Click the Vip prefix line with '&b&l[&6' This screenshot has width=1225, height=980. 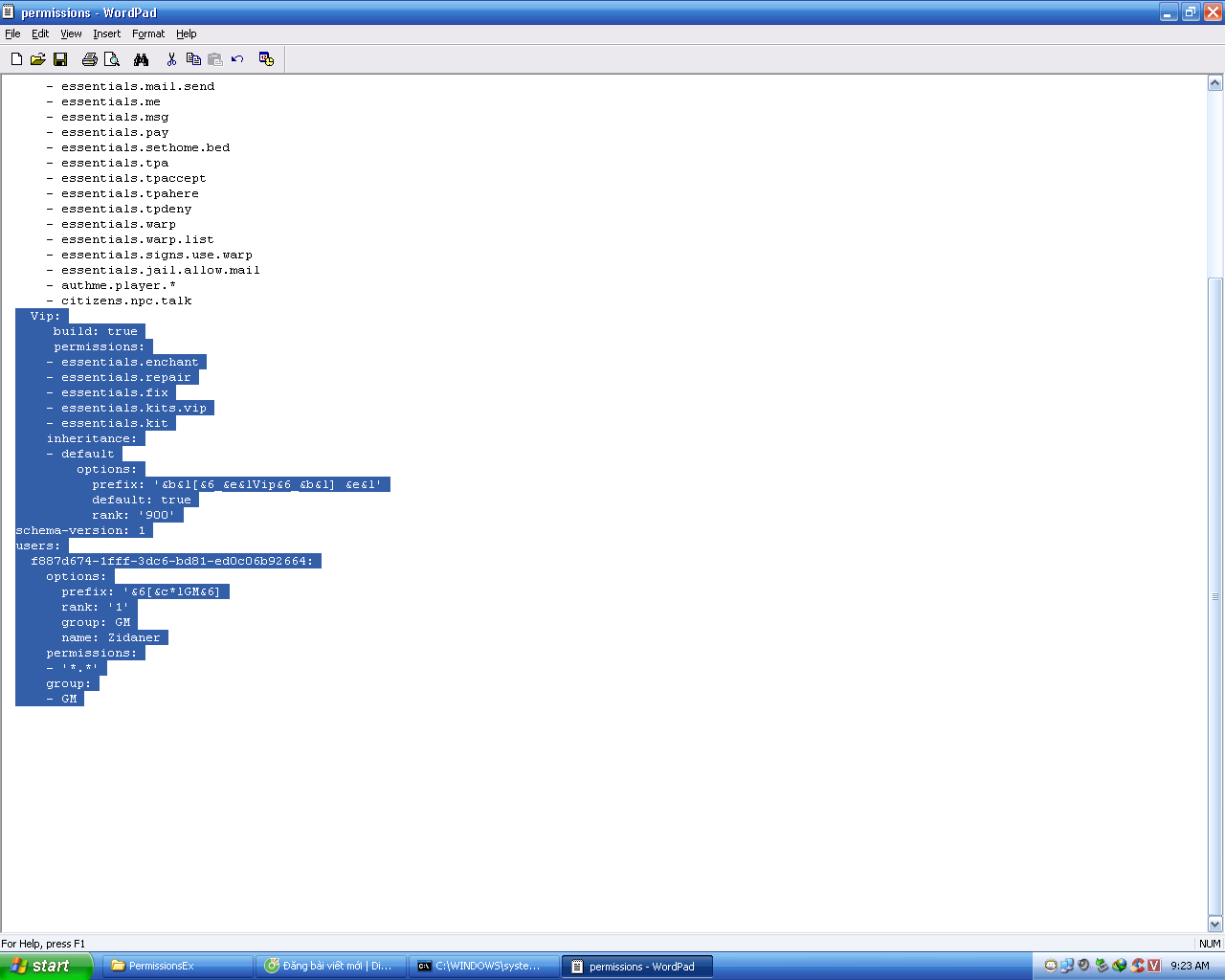click(237, 484)
